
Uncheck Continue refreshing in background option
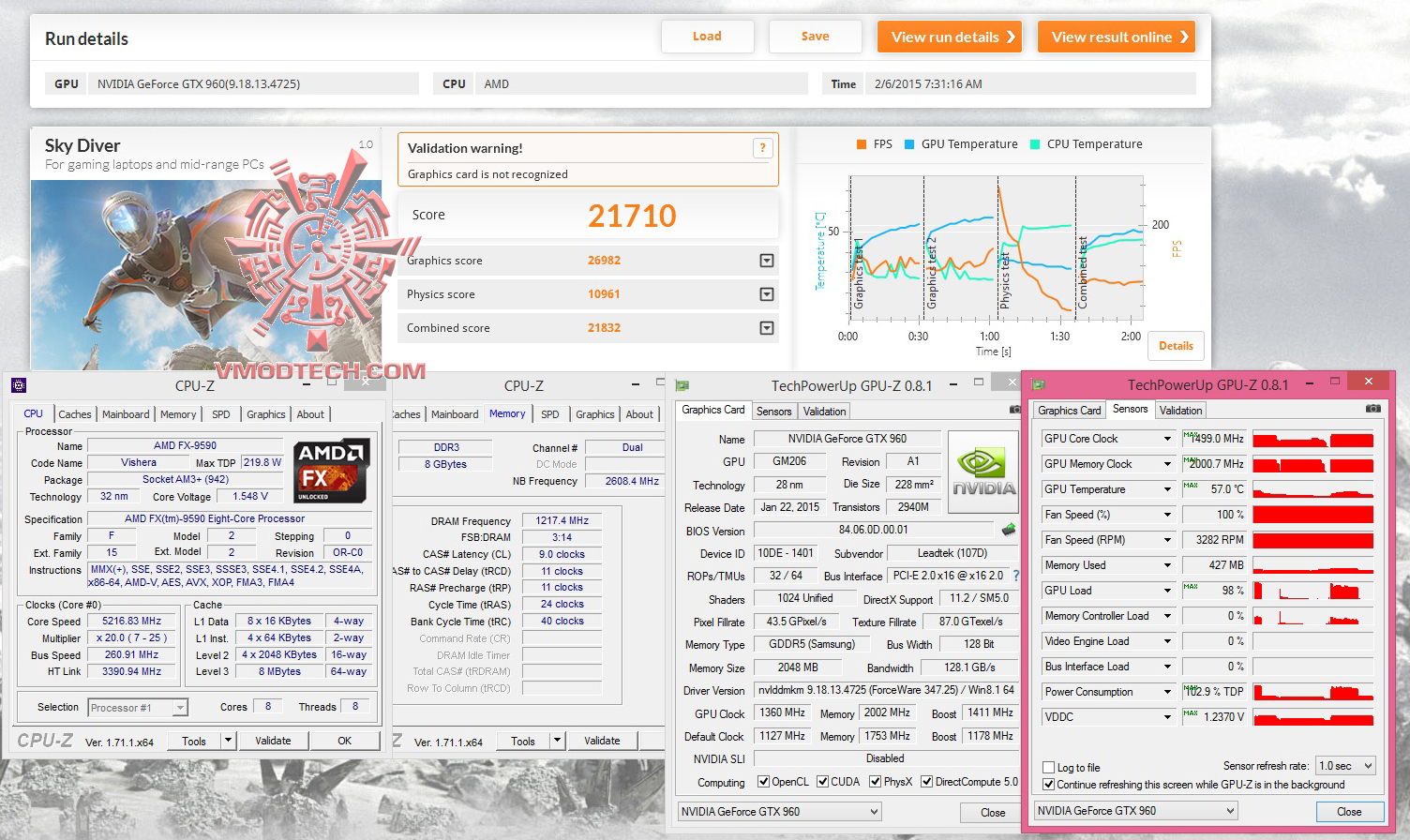pyautogui.click(x=1049, y=785)
